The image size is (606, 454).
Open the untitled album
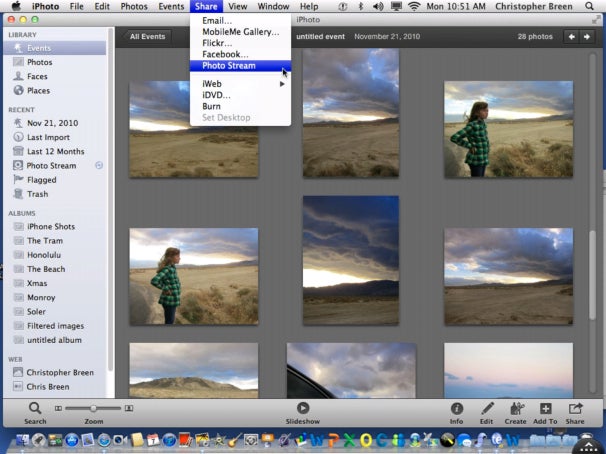pos(54,340)
